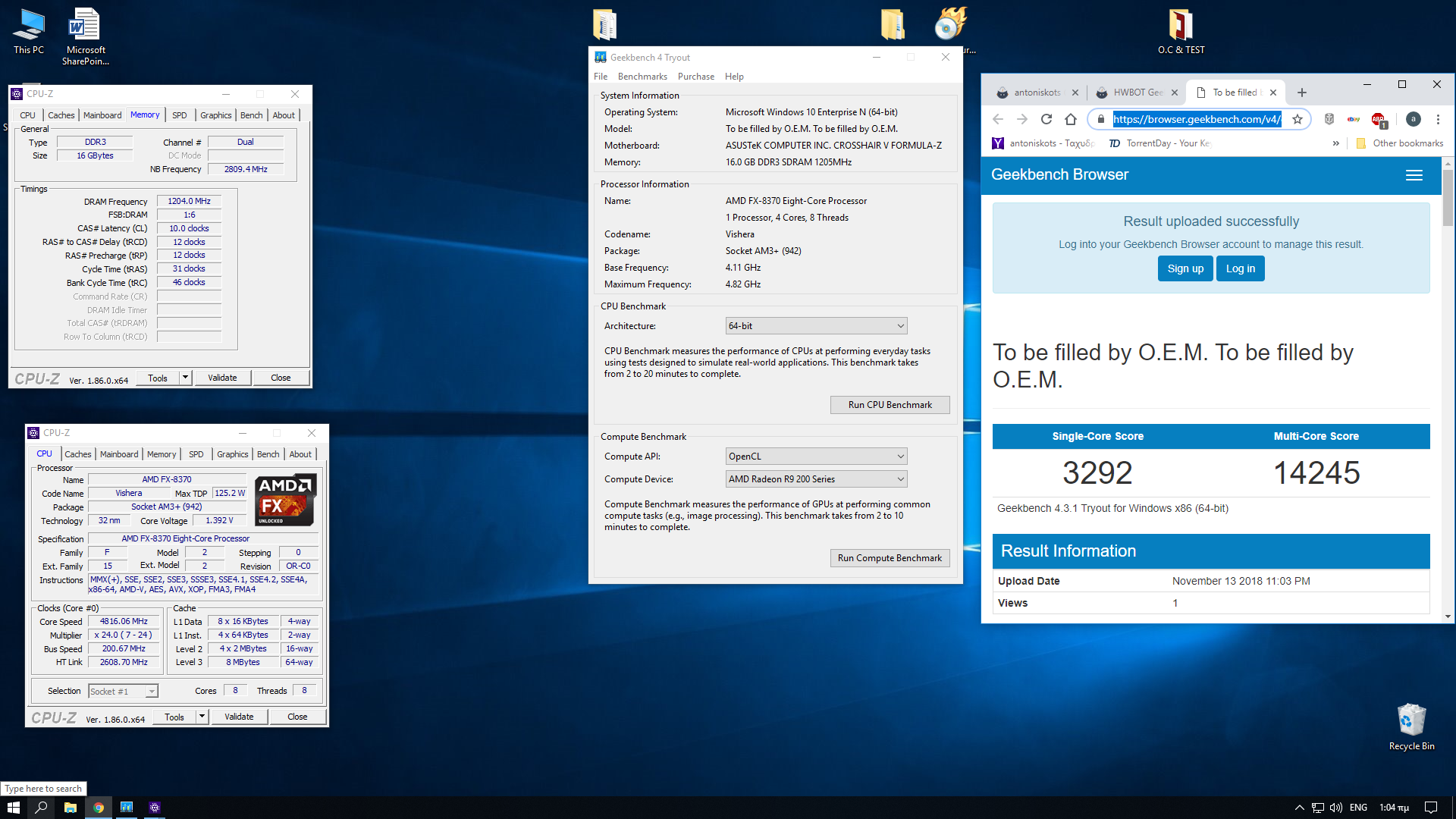Click Sign up on Geekbench Browser
The height and width of the screenshot is (819, 1456).
pyautogui.click(x=1185, y=268)
